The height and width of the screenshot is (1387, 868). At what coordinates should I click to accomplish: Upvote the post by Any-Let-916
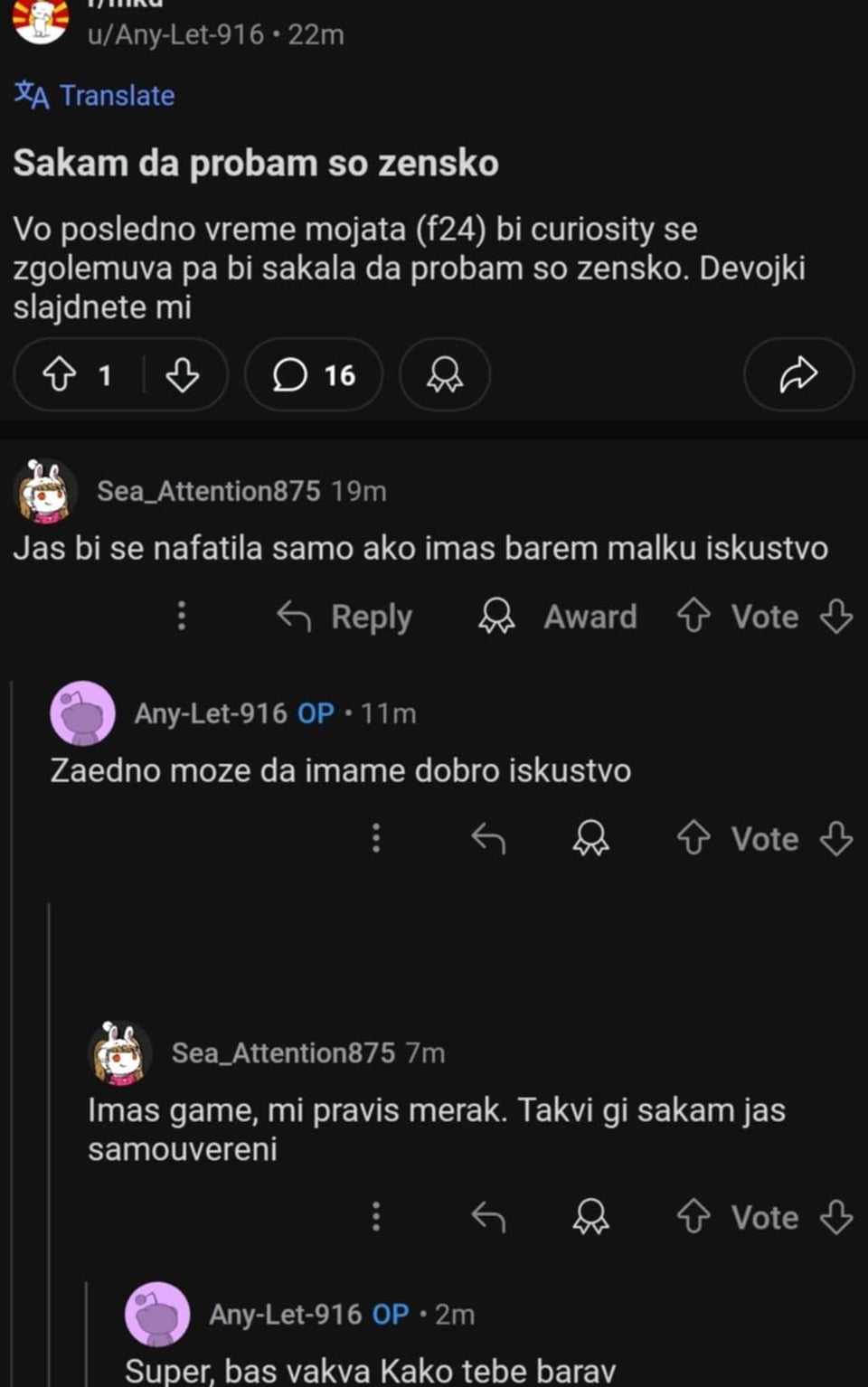point(60,374)
